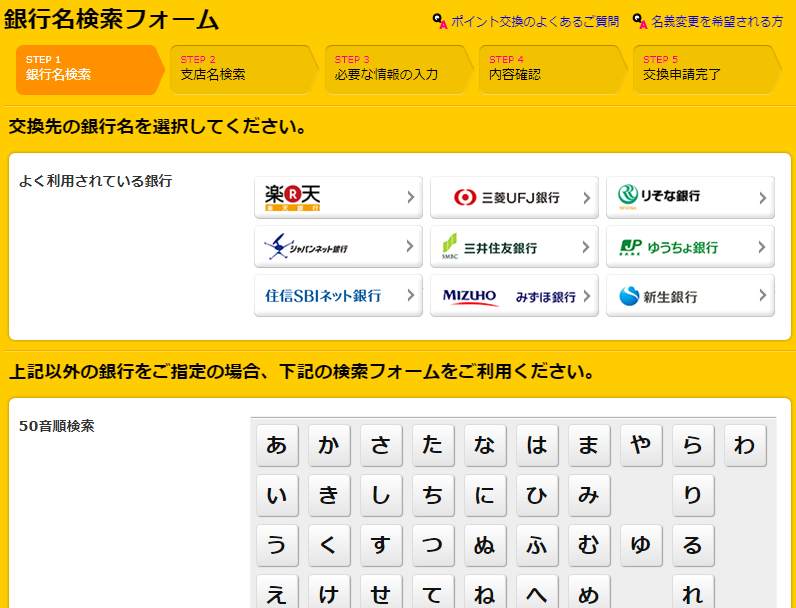The height and width of the screenshot is (608, 796).
Task: Click the ま kana key
Action: point(589,445)
